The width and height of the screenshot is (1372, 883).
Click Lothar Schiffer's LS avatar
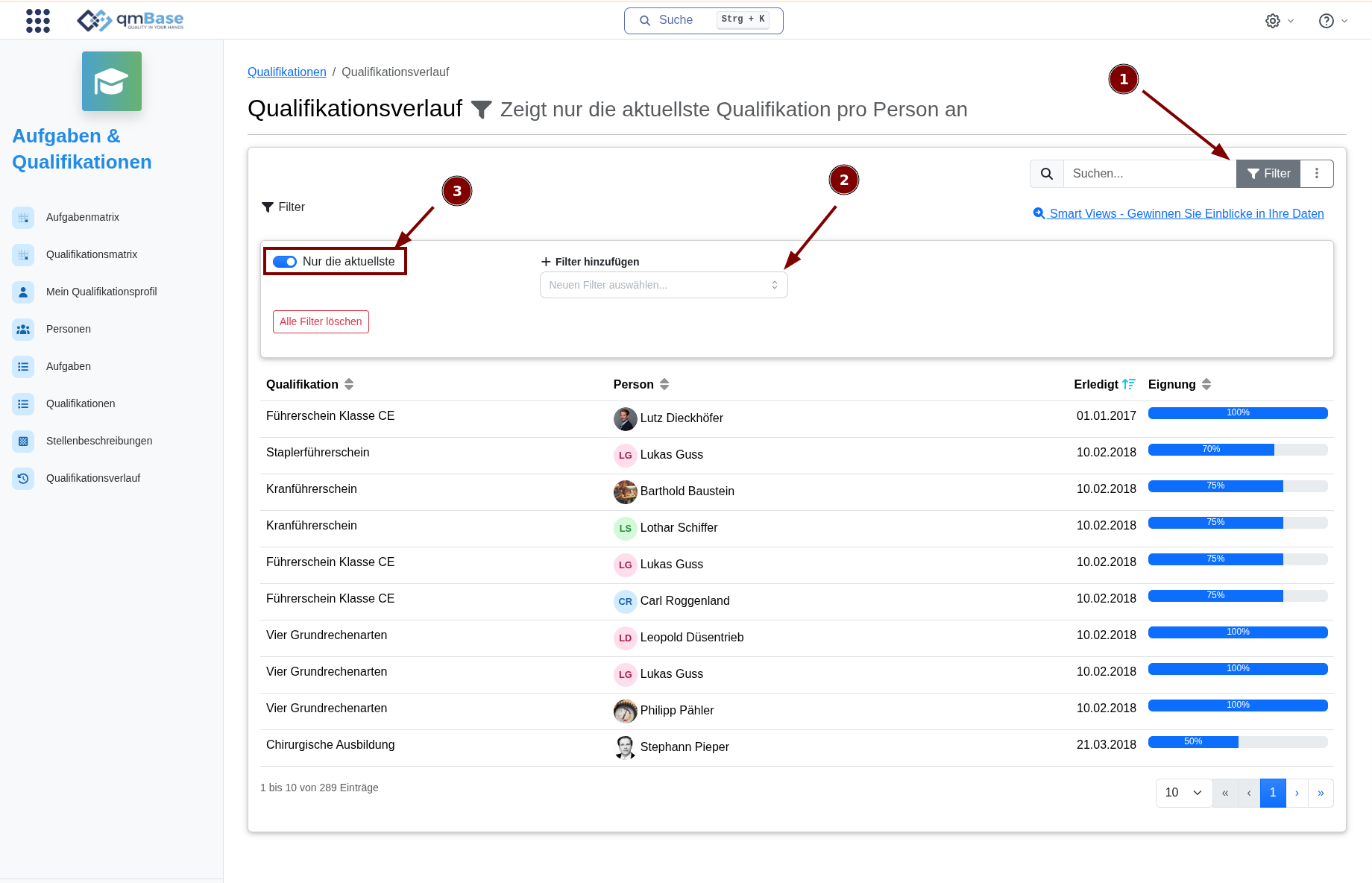(625, 528)
